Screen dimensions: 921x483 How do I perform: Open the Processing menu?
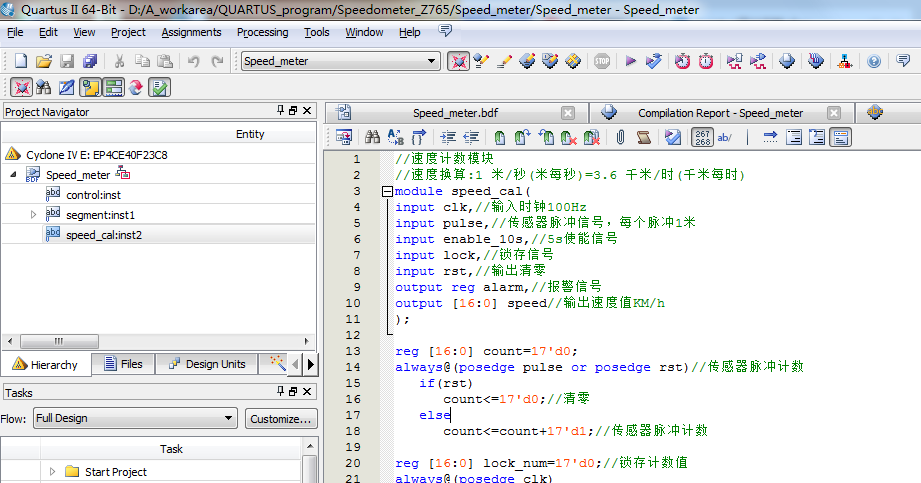tap(263, 32)
